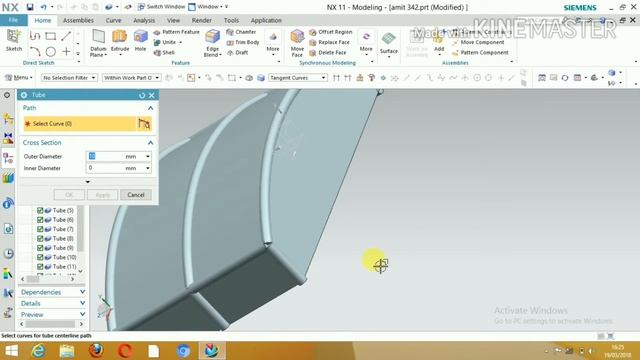Switch to the View tab
This screenshot has width=640, height=360.
pyautogui.click(x=173, y=20)
